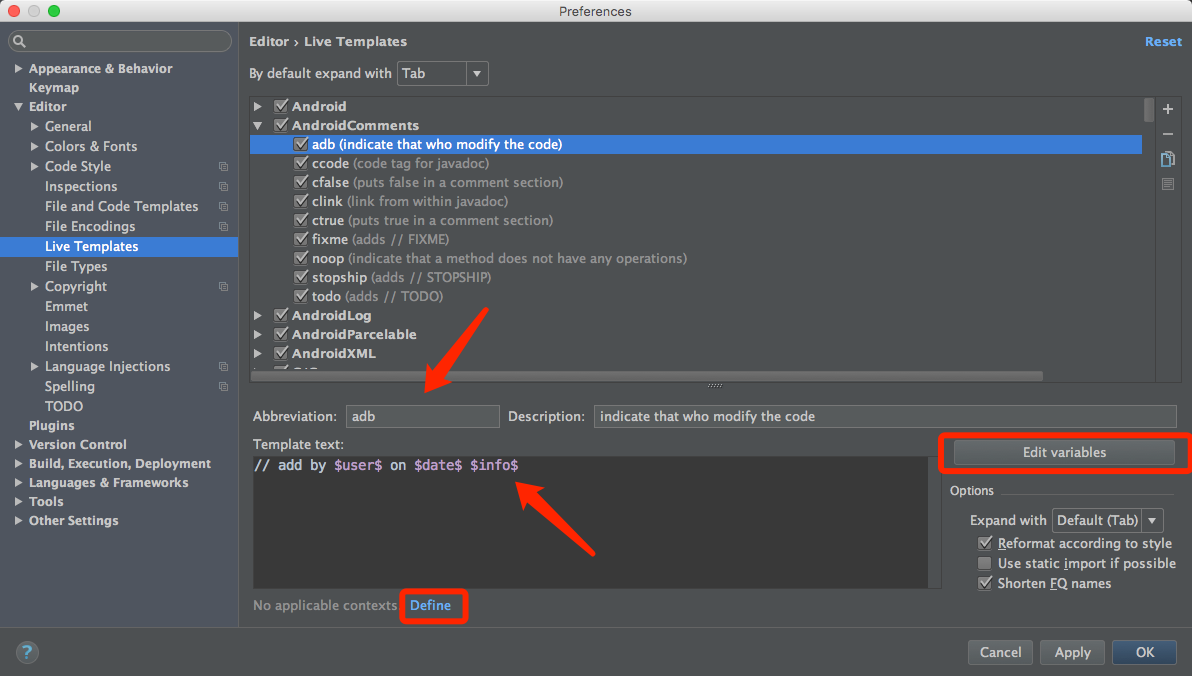
Task: Click inside the Template text editor
Action: coord(591,522)
